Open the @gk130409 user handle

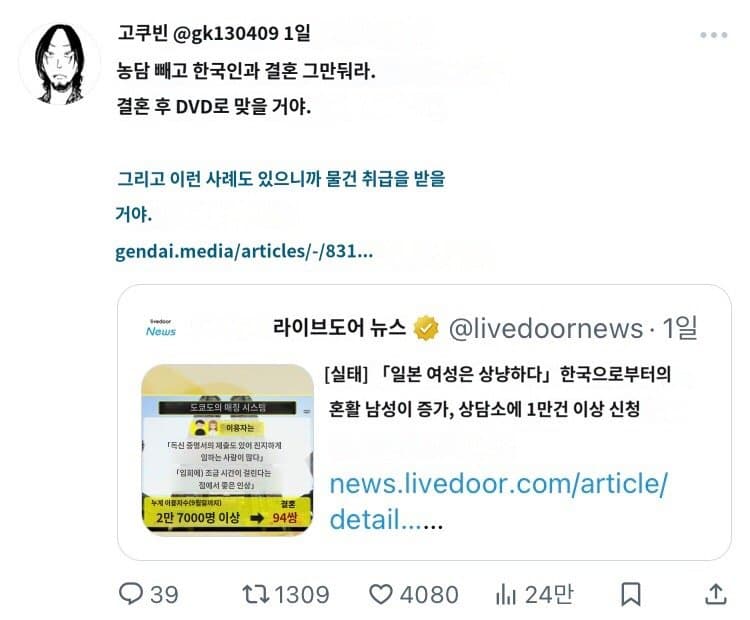point(225,33)
